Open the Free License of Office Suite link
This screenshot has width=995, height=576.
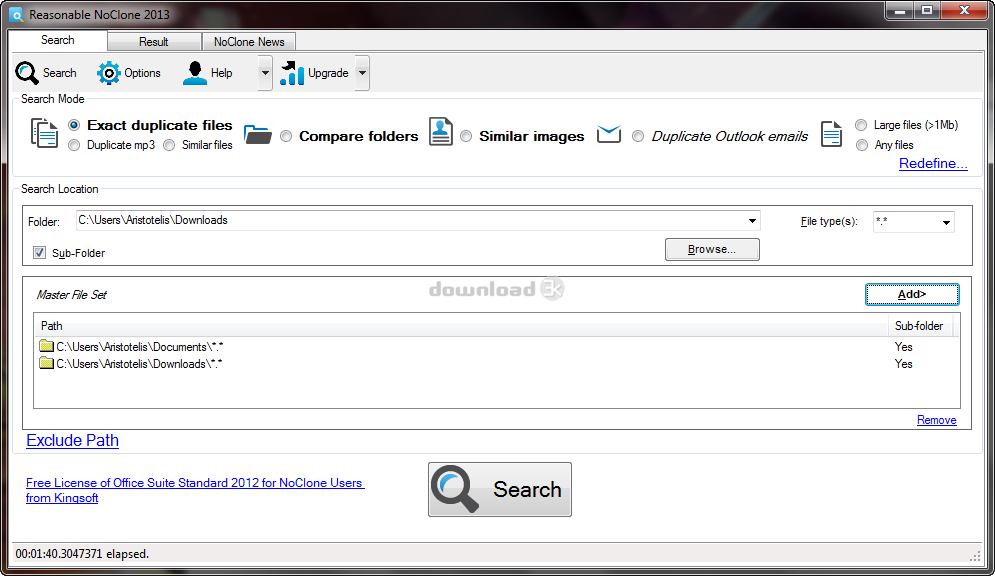coord(195,490)
